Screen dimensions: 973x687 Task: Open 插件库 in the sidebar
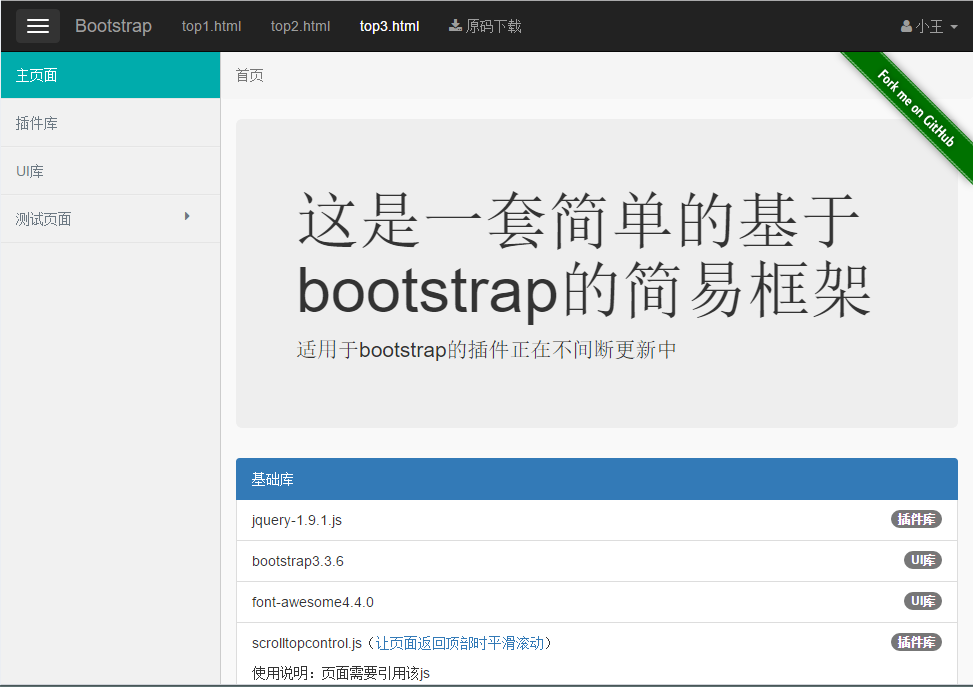point(110,123)
